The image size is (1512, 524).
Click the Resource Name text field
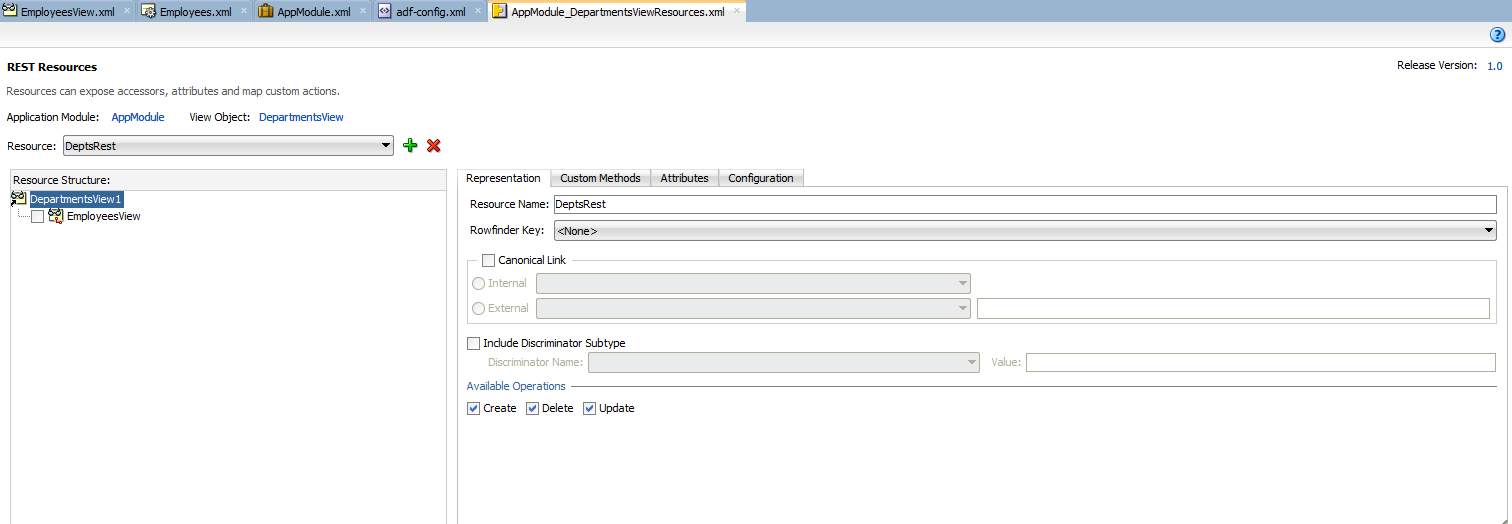pyautogui.click(x=1025, y=204)
